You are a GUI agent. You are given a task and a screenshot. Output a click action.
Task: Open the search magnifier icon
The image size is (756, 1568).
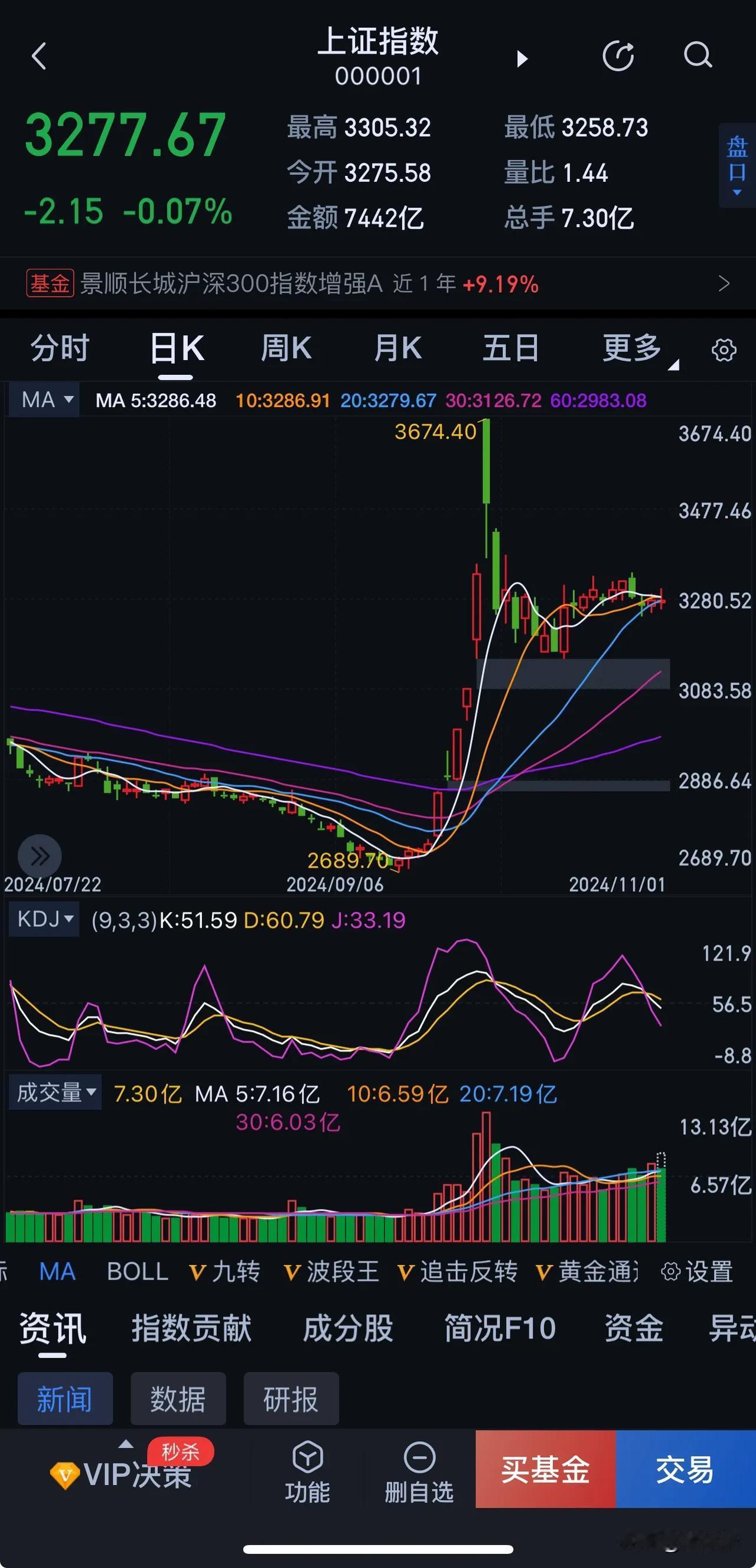pos(698,56)
